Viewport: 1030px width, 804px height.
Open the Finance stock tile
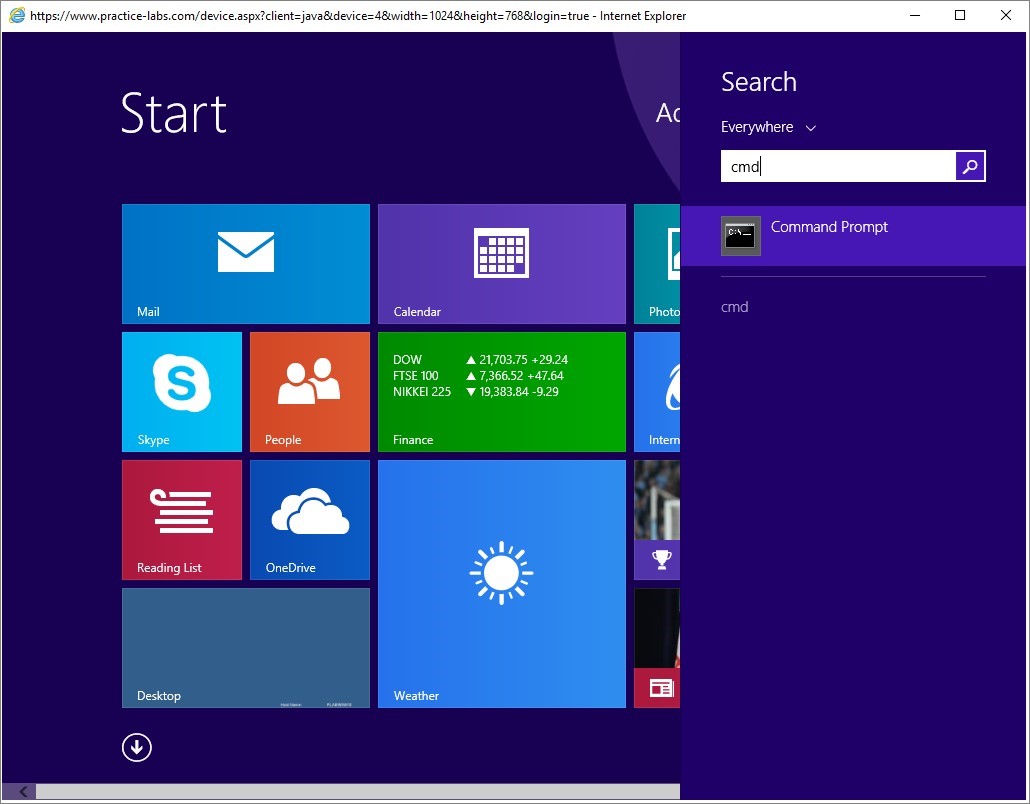501,392
